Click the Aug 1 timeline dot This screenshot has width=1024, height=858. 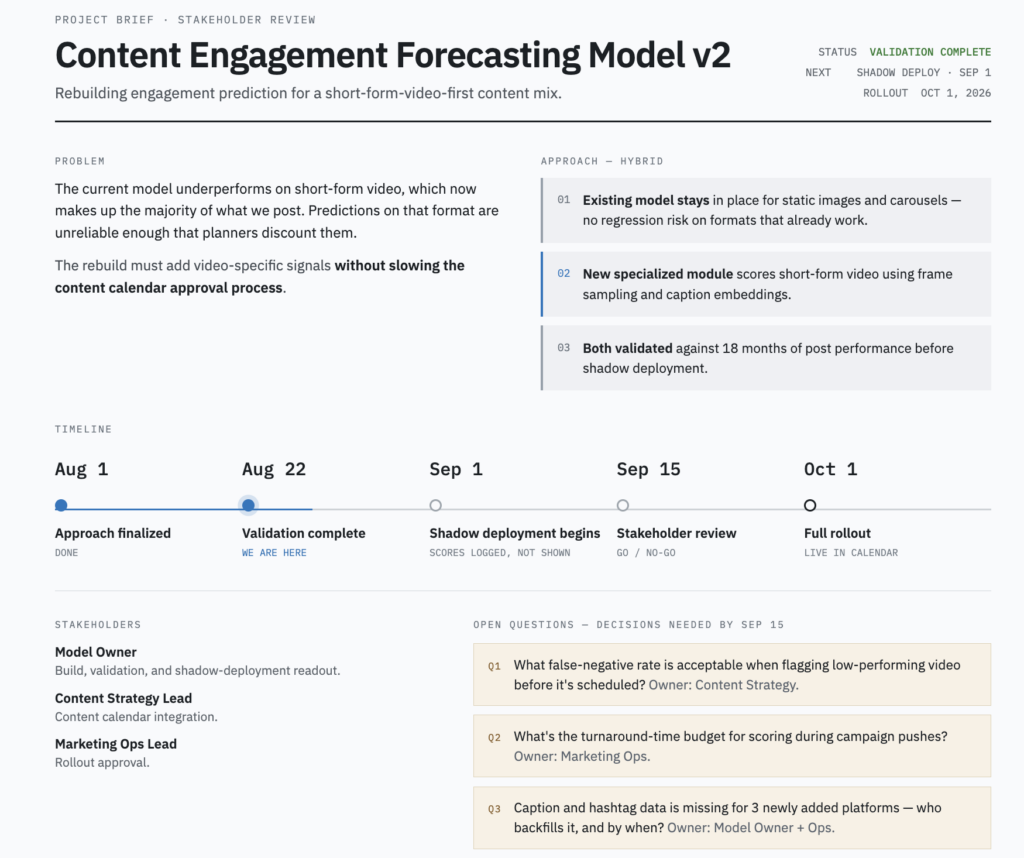(61, 505)
